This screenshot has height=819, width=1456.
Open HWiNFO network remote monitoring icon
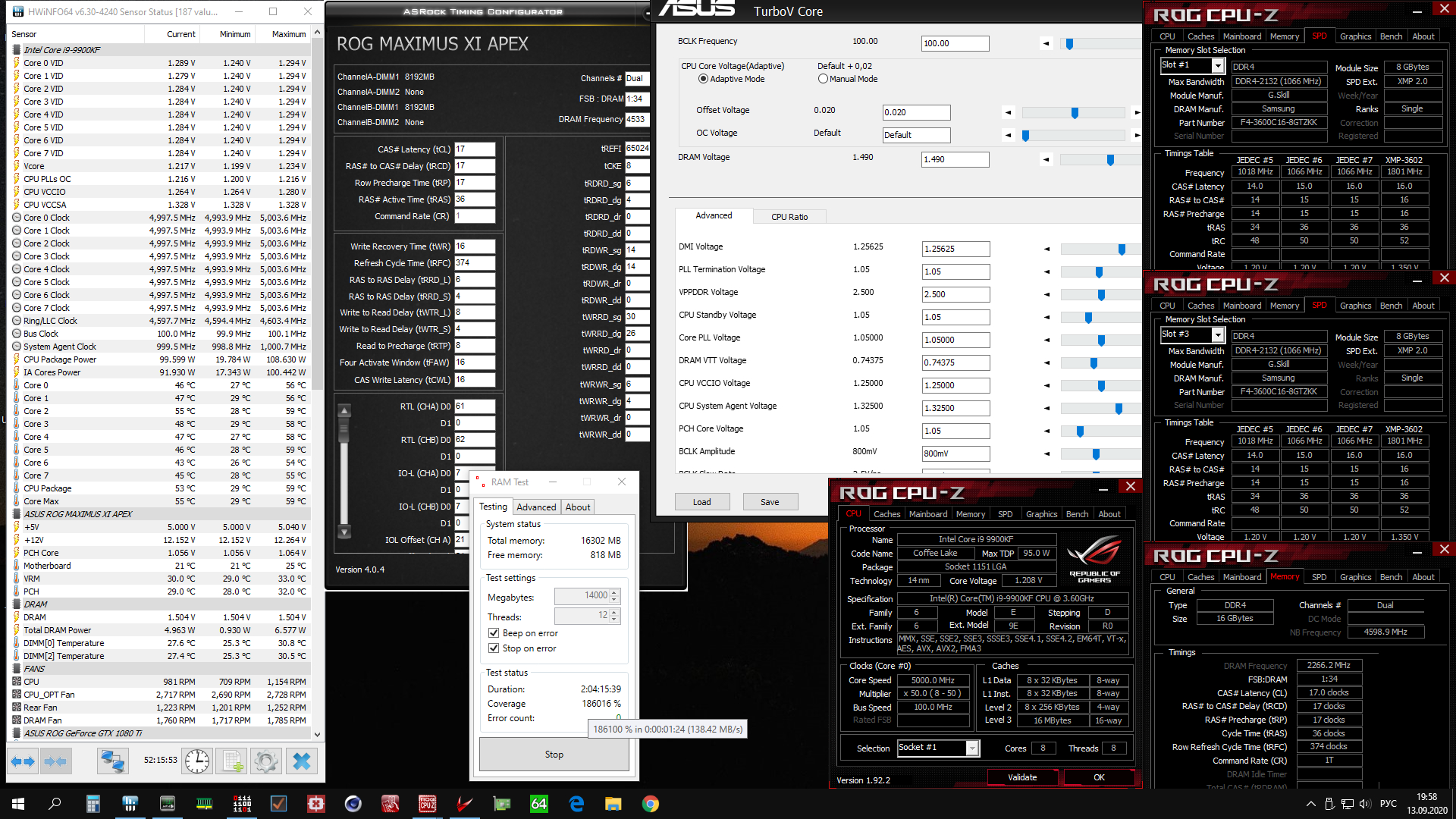112,761
